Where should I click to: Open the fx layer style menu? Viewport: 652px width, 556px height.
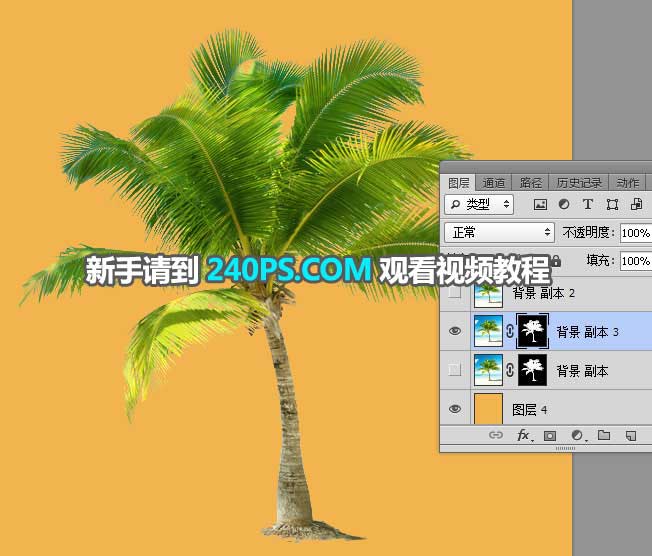tap(524, 435)
